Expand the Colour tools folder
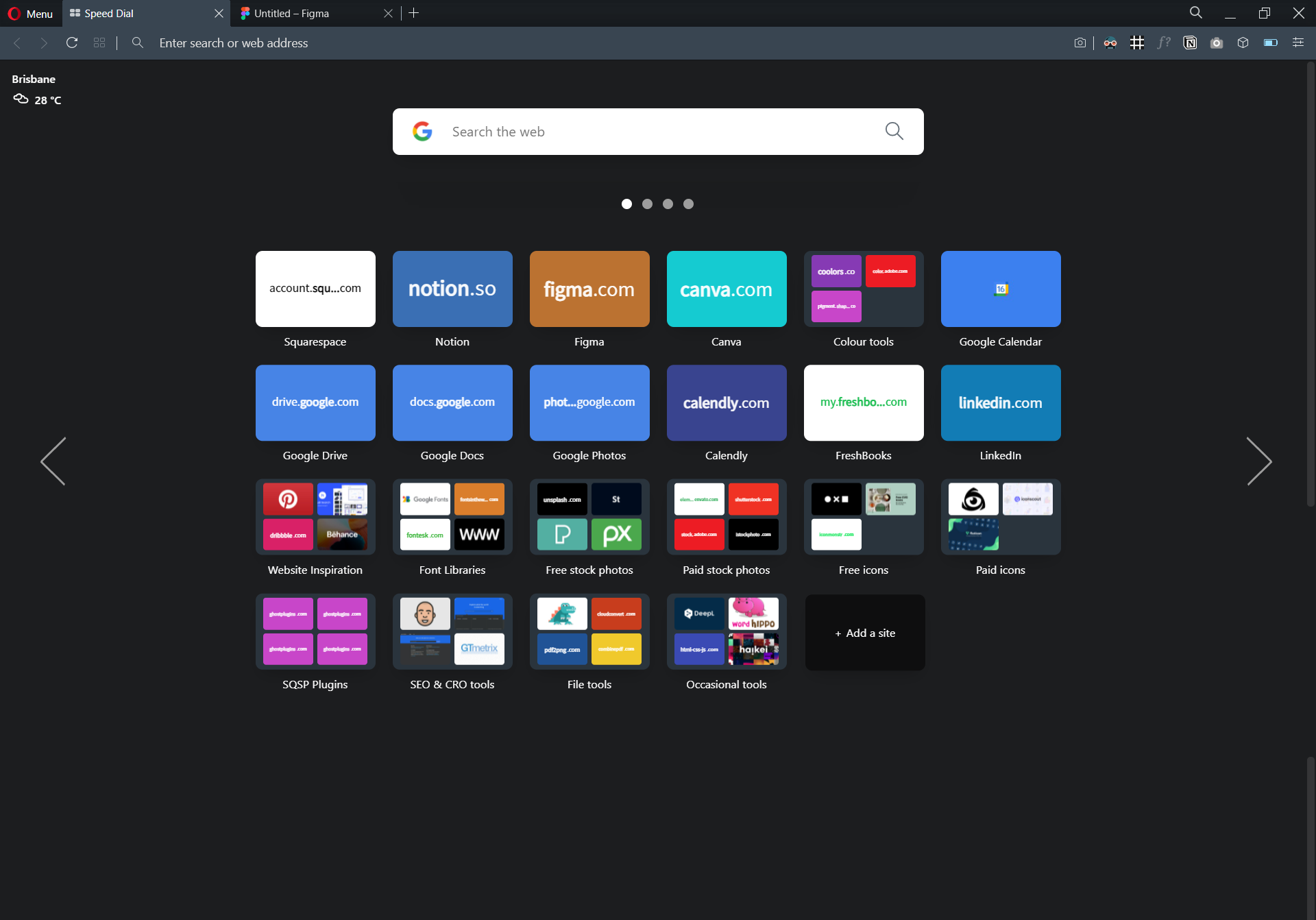The width and height of the screenshot is (1316, 920). (864, 289)
